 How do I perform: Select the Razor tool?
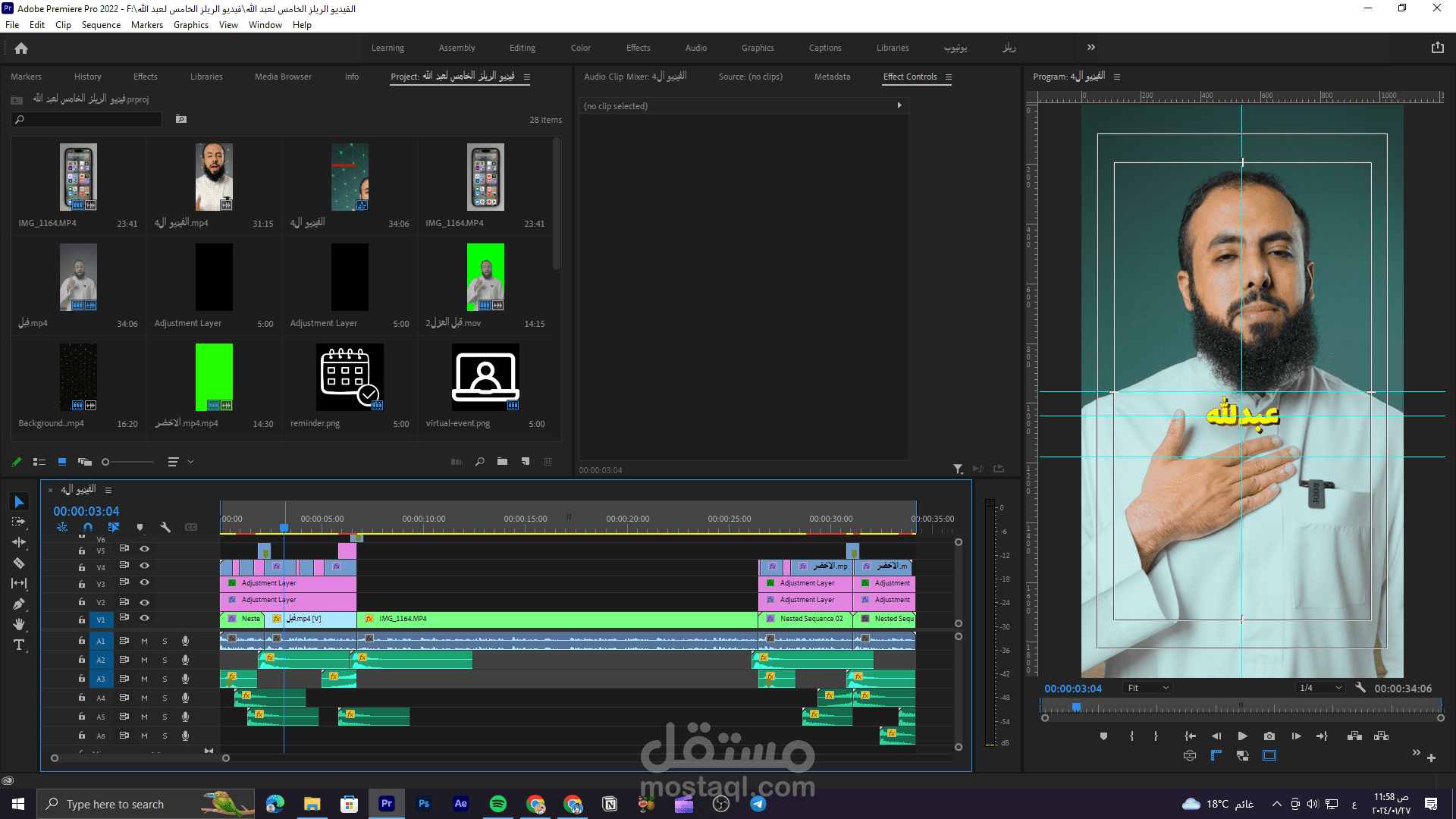tap(19, 563)
